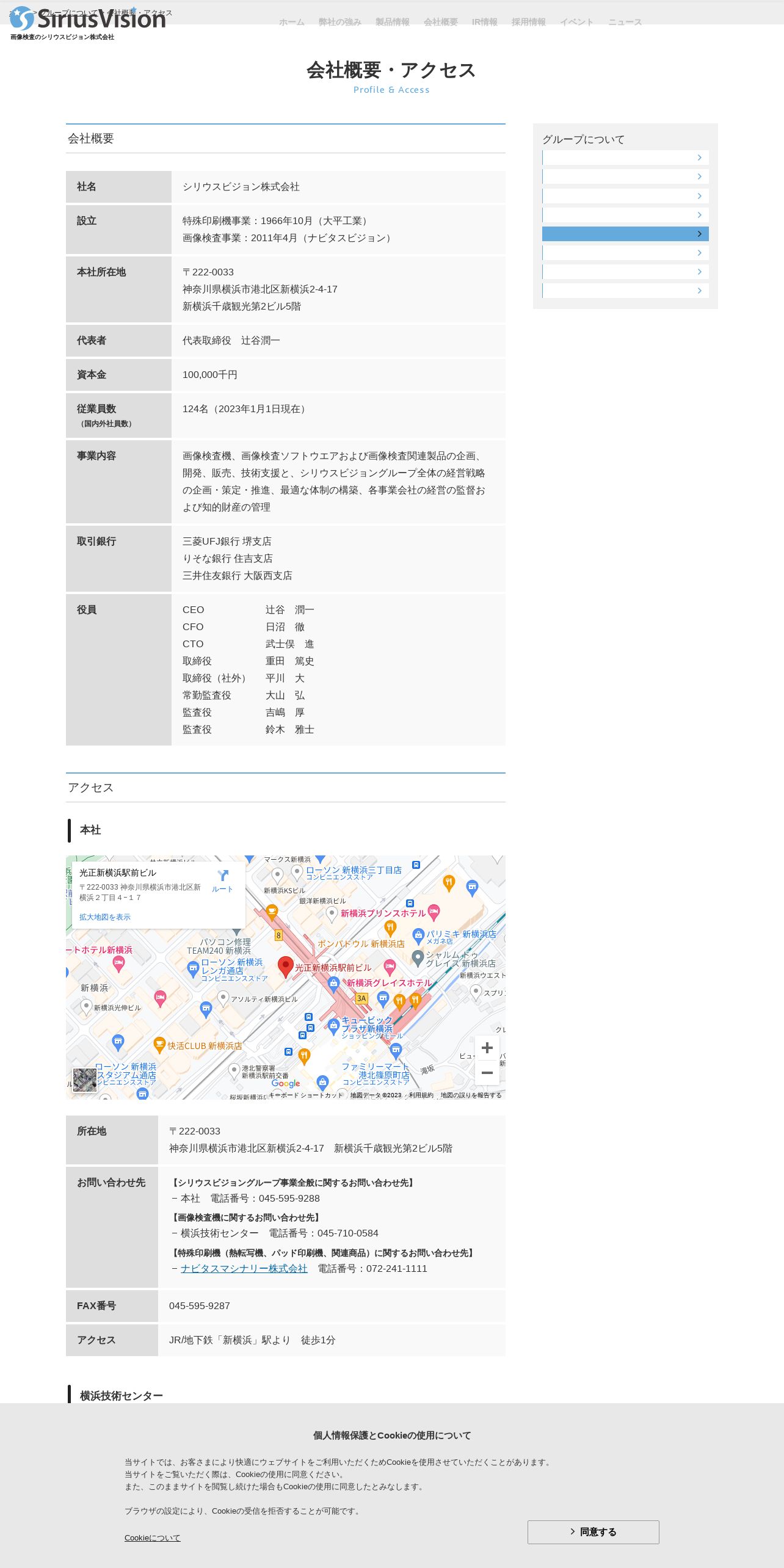784x1568 pixels.
Task: Click 横浜技術センター heading
Action: [x=122, y=1396]
